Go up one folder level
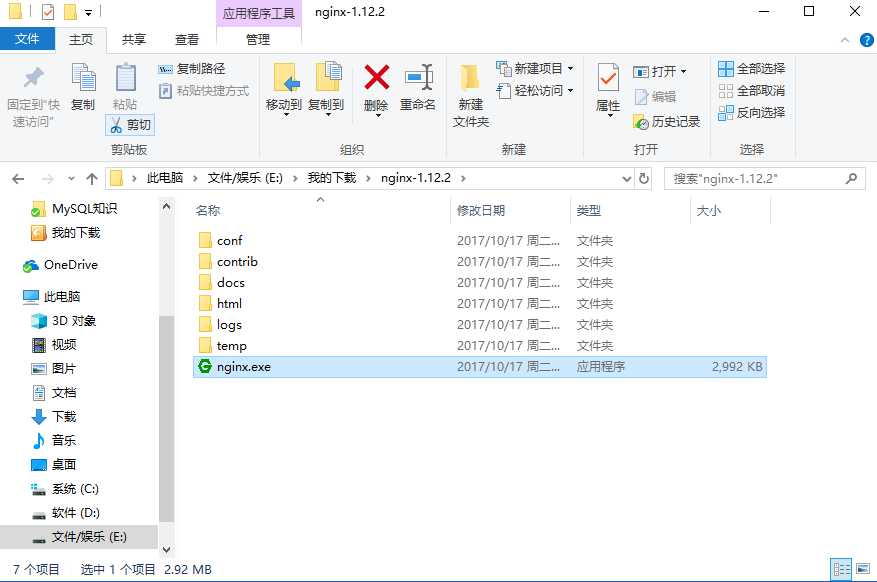This screenshot has width=877, height=582. coord(92,179)
